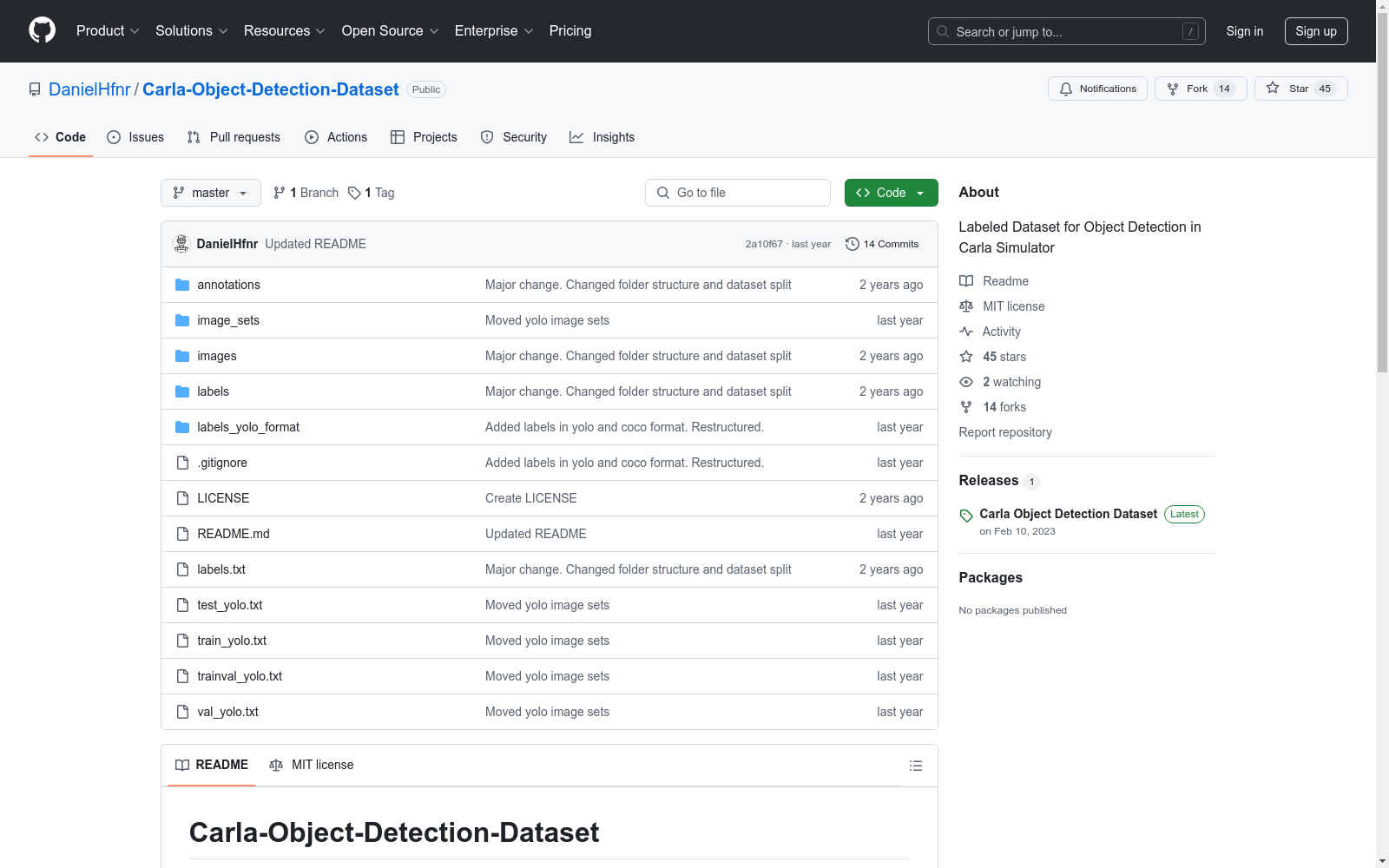Click the image_sets folder icon

point(182,320)
